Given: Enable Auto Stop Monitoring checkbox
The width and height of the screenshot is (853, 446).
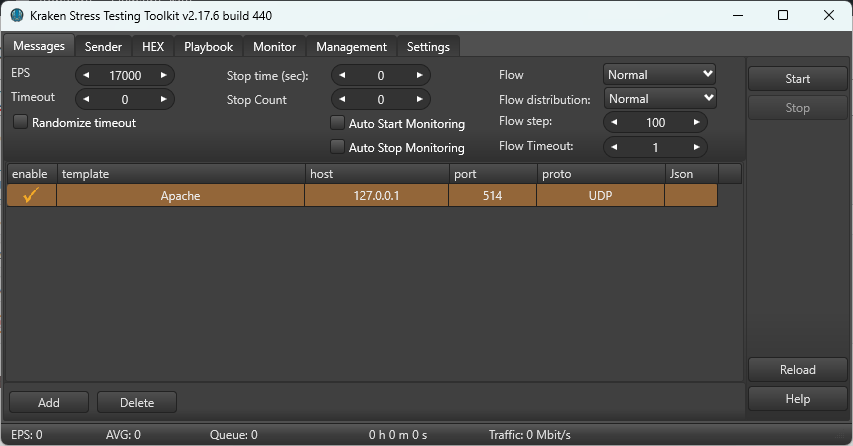Looking at the screenshot, I should (337, 147).
